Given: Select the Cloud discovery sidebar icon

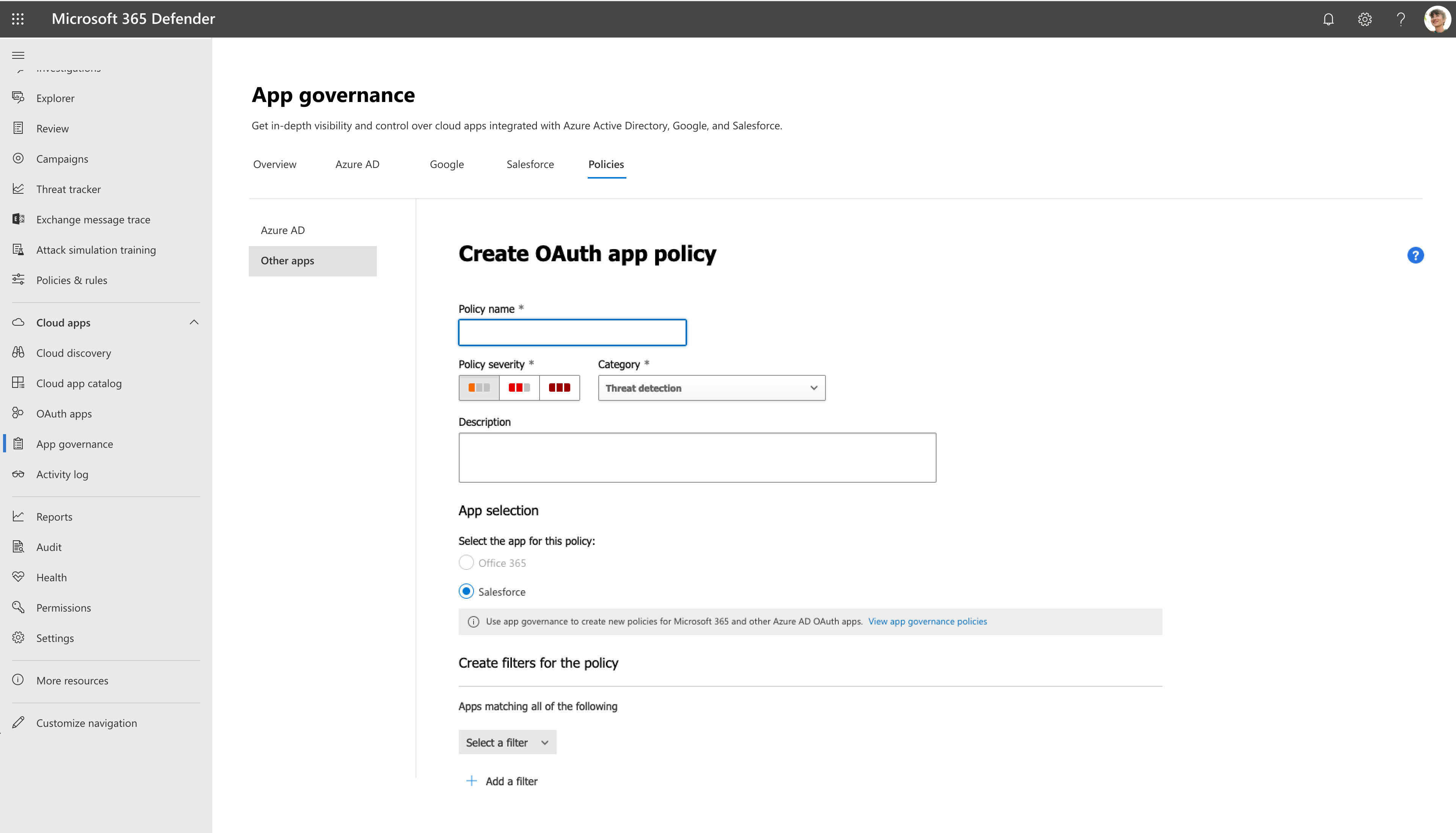Looking at the screenshot, I should coord(18,352).
